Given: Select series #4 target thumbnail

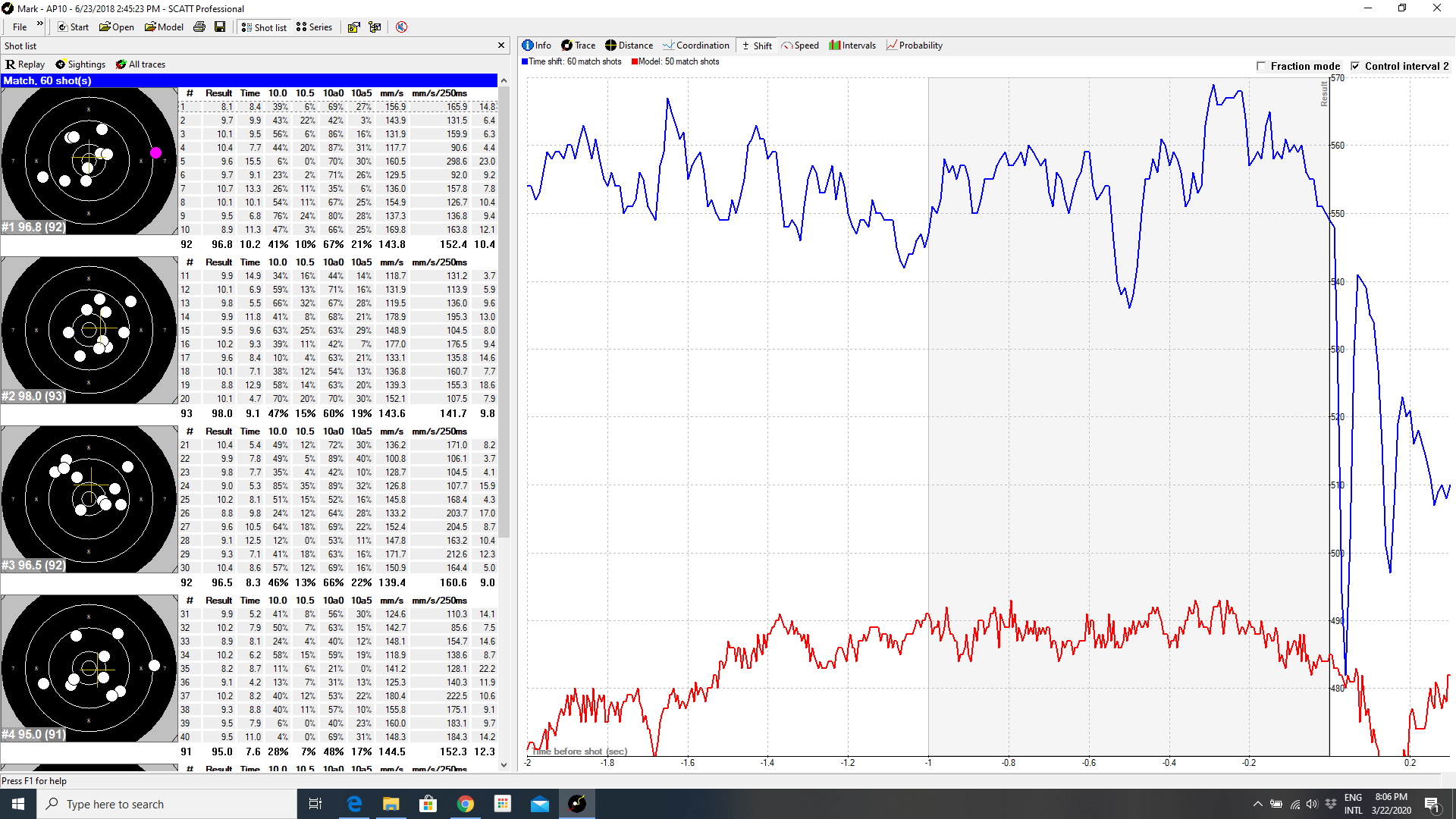Looking at the screenshot, I should coord(89,668).
